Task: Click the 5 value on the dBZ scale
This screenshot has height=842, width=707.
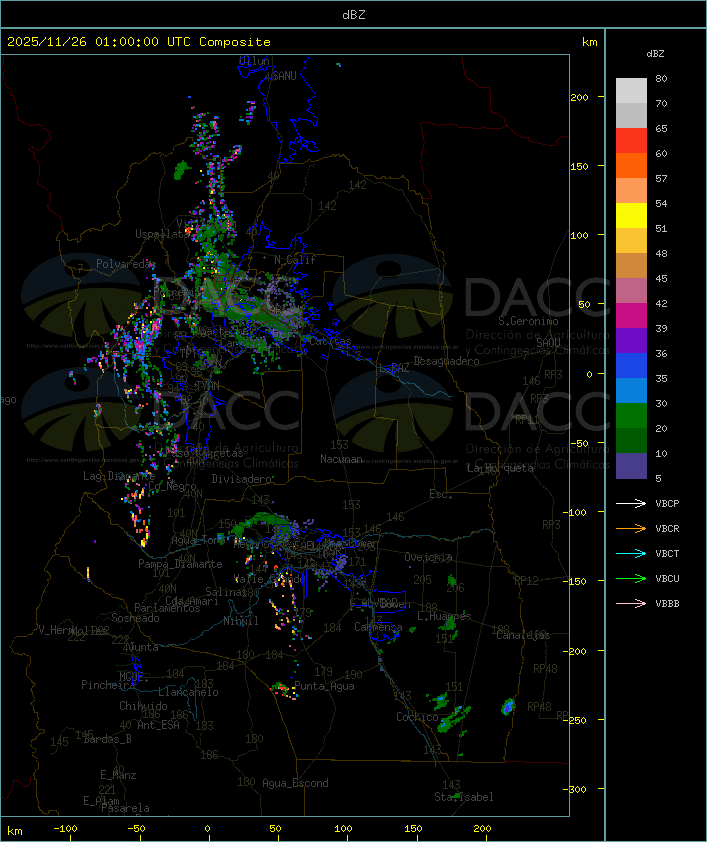Action: 658,478
